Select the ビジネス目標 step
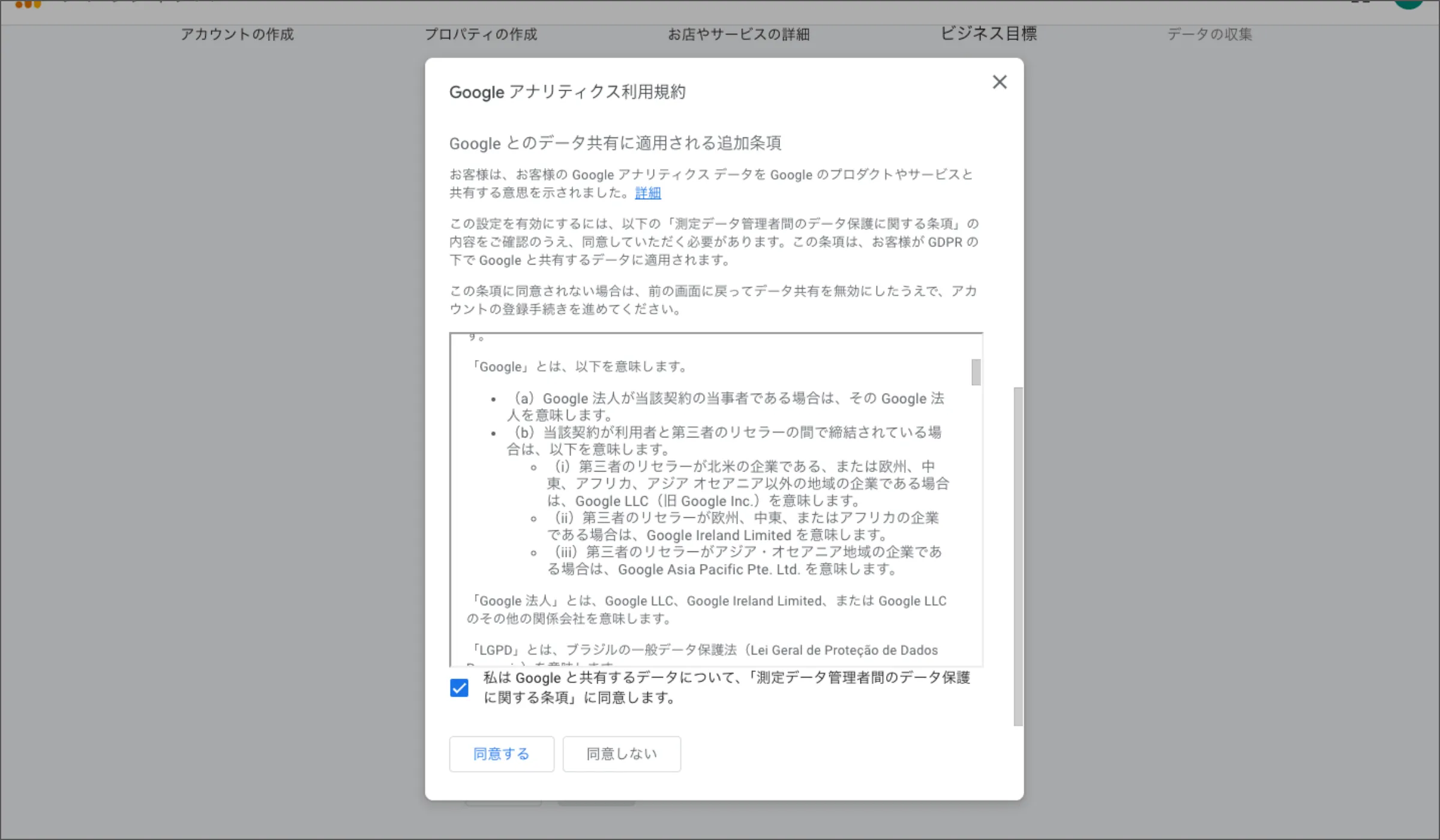The width and height of the screenshot is (1440, 840). [x=988, y=34]
